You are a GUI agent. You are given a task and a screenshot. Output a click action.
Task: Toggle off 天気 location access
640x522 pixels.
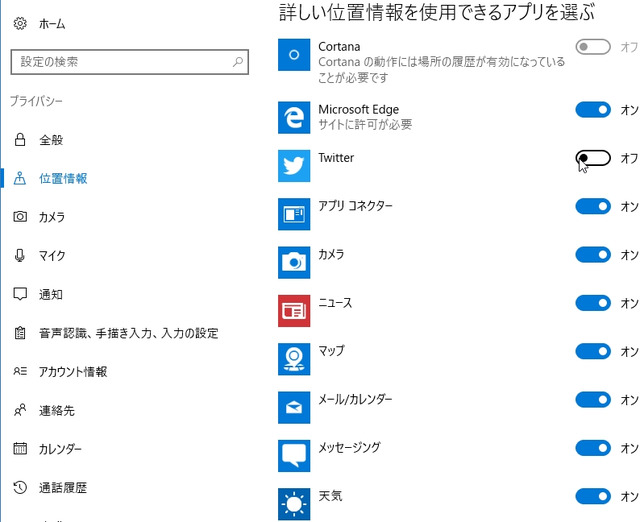[x=593, y=496]
